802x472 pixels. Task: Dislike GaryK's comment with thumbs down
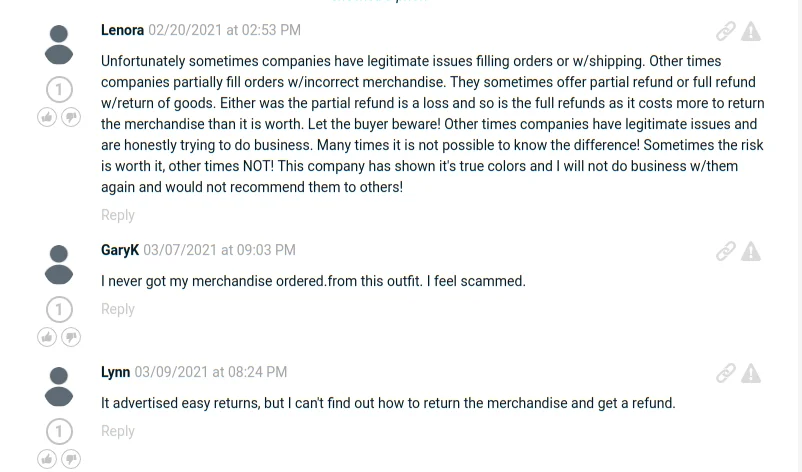point(71,337)
